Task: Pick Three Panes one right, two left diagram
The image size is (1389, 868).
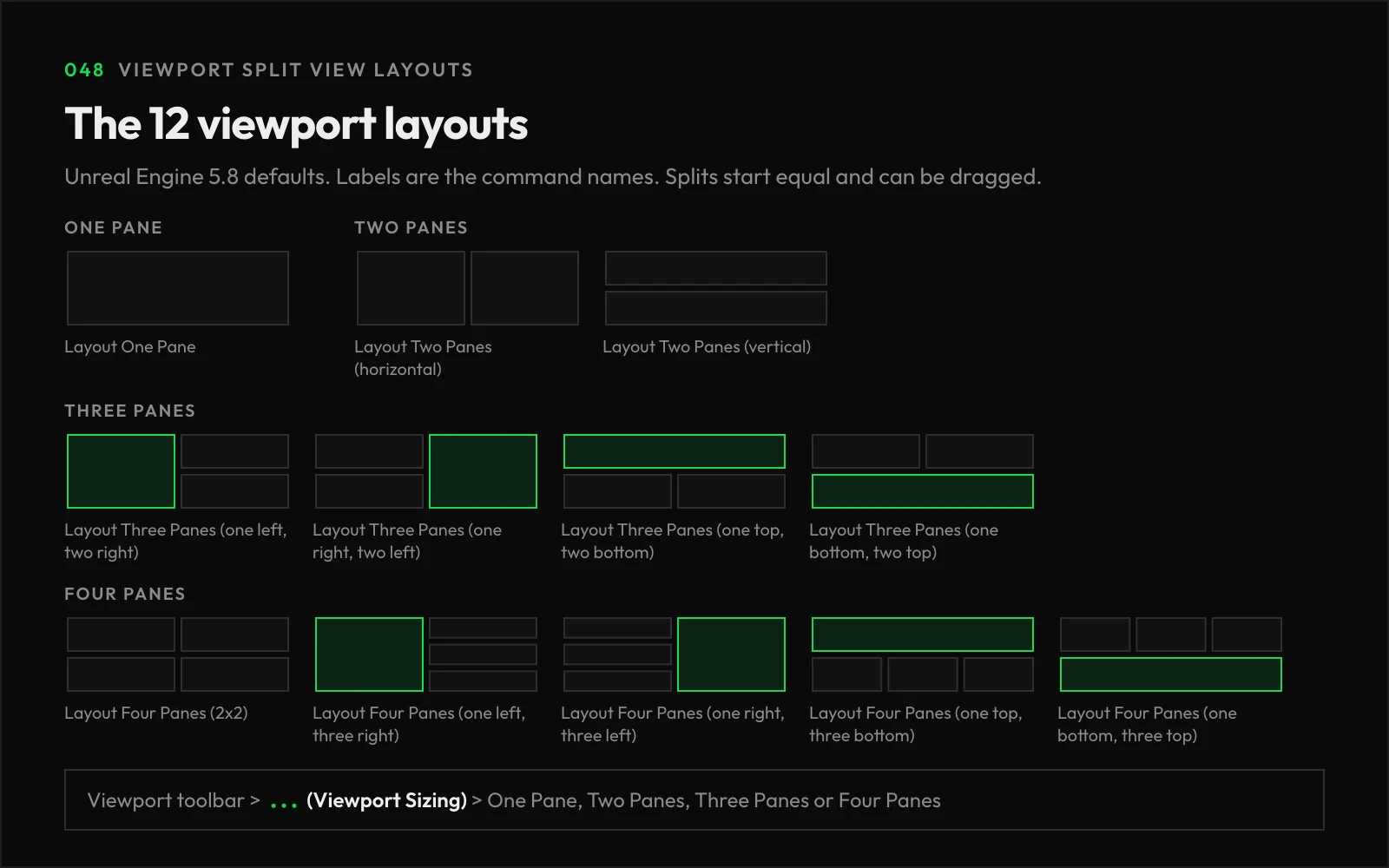Action: tap(426, 471)
